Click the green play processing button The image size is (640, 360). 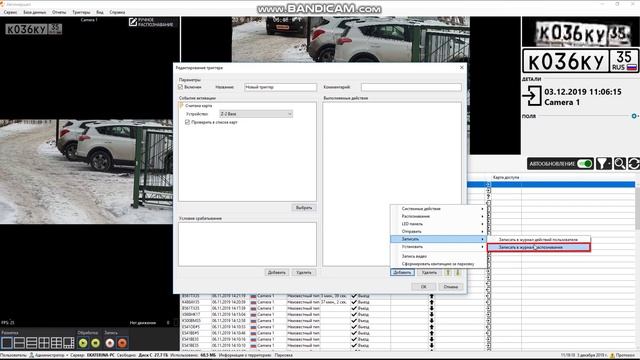[83, 343]
